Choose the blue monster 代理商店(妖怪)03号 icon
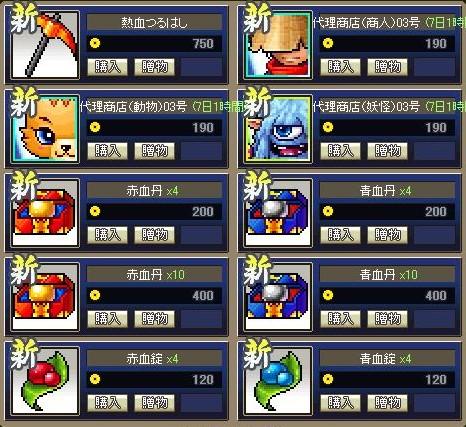 (x=279, y=129)
